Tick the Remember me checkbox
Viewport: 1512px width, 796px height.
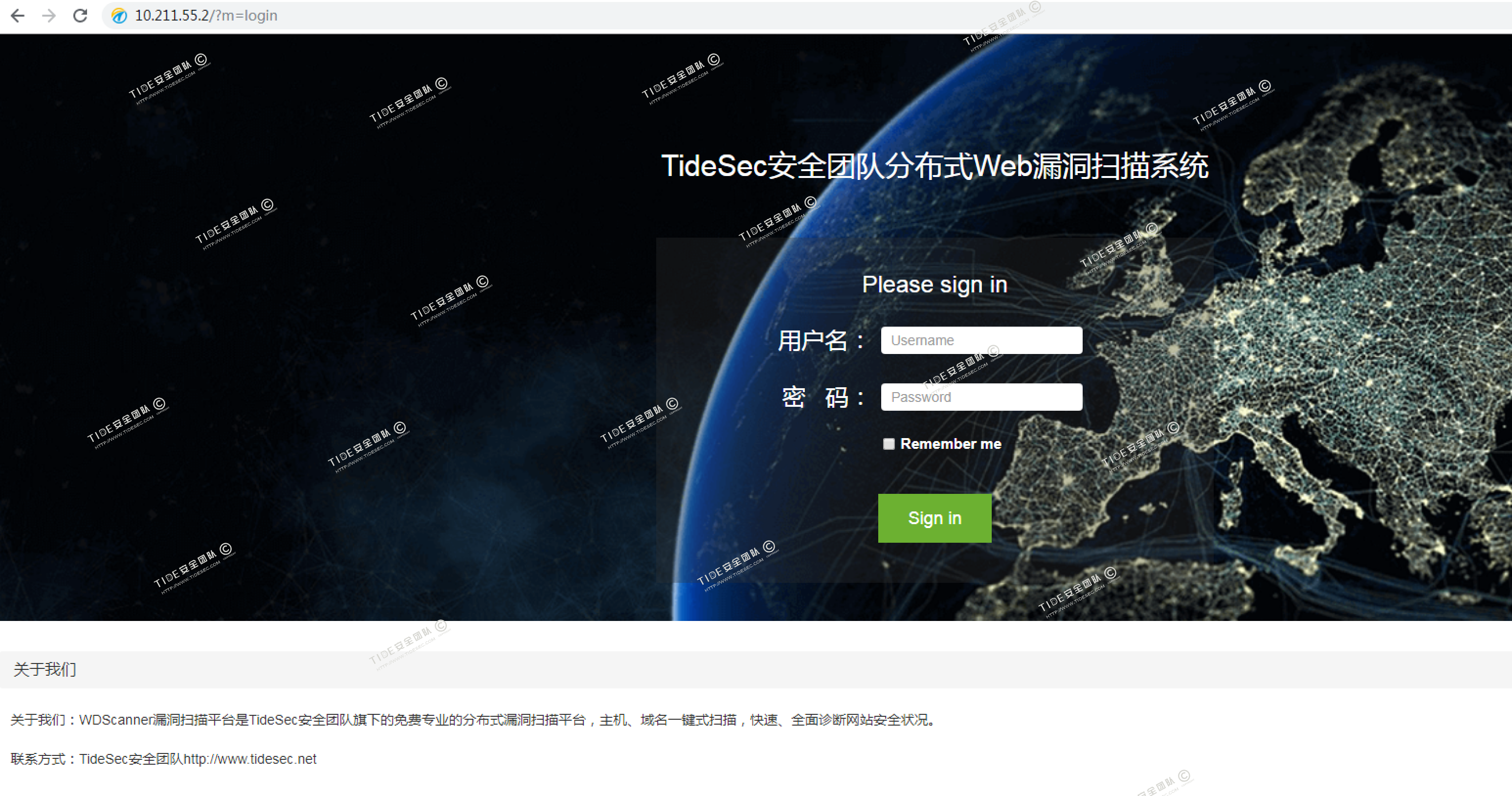click(x=889, y=444)
